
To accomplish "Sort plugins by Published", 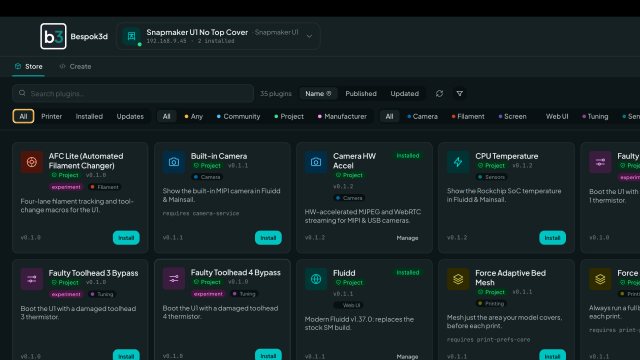I will click(x=361, y=93).
